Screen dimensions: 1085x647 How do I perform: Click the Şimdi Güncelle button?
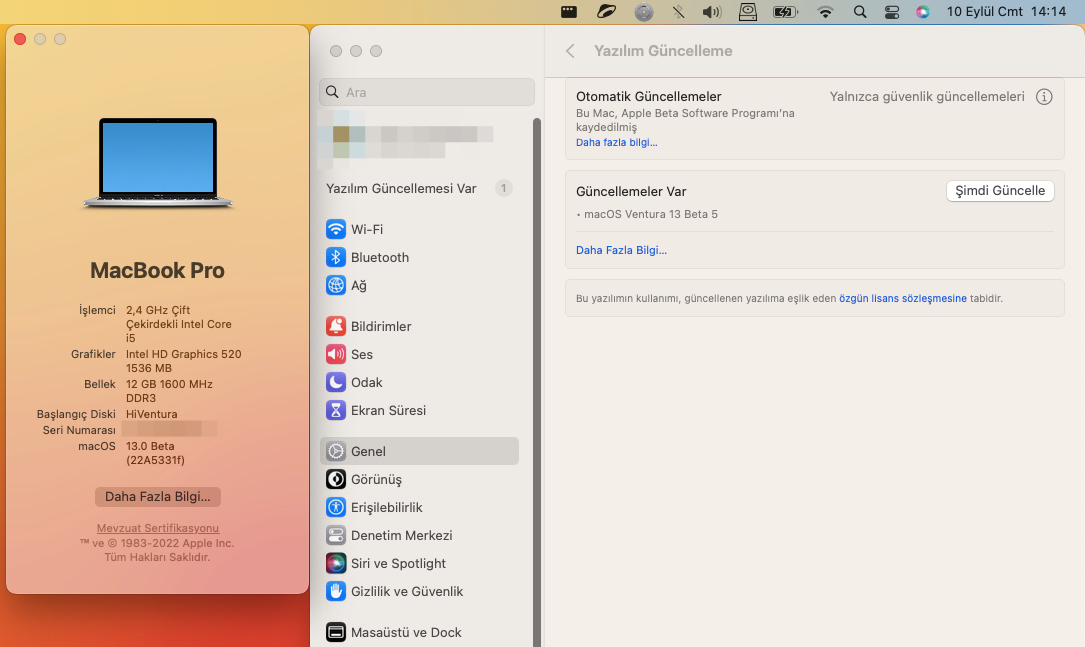click(999, 191)
